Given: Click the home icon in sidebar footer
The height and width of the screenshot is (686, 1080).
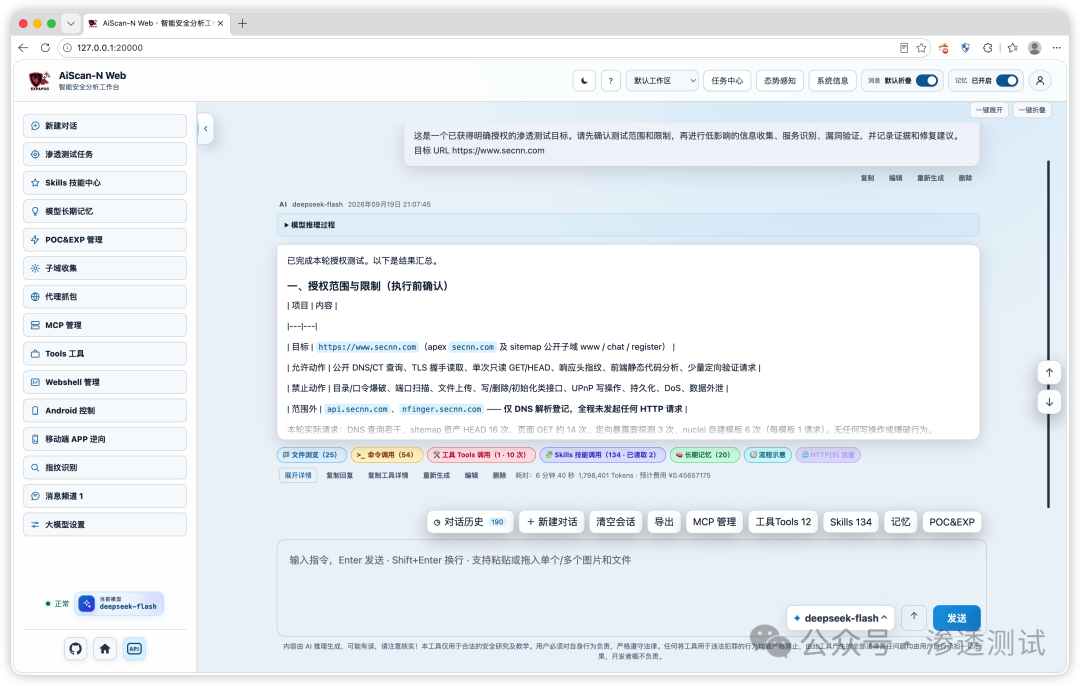Looking at the screenshot, I should [105, 648].
